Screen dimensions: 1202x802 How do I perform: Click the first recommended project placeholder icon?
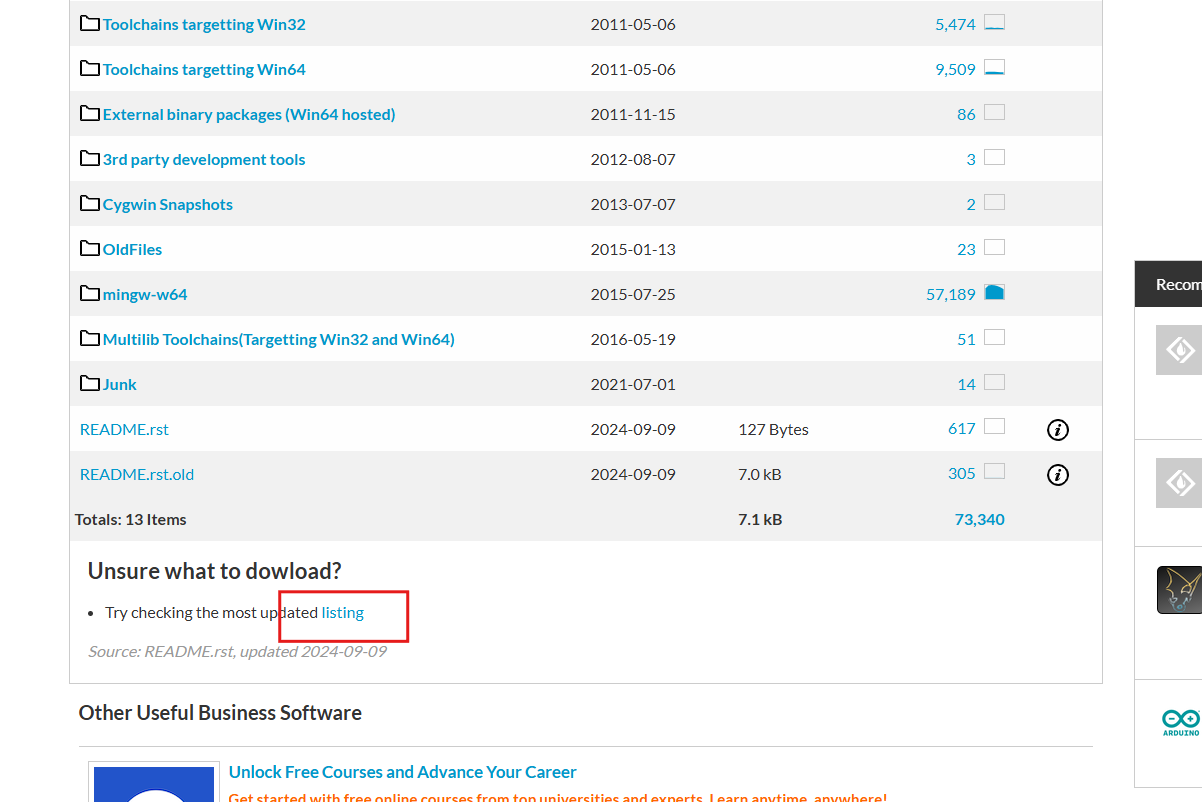click(1179, 350)
